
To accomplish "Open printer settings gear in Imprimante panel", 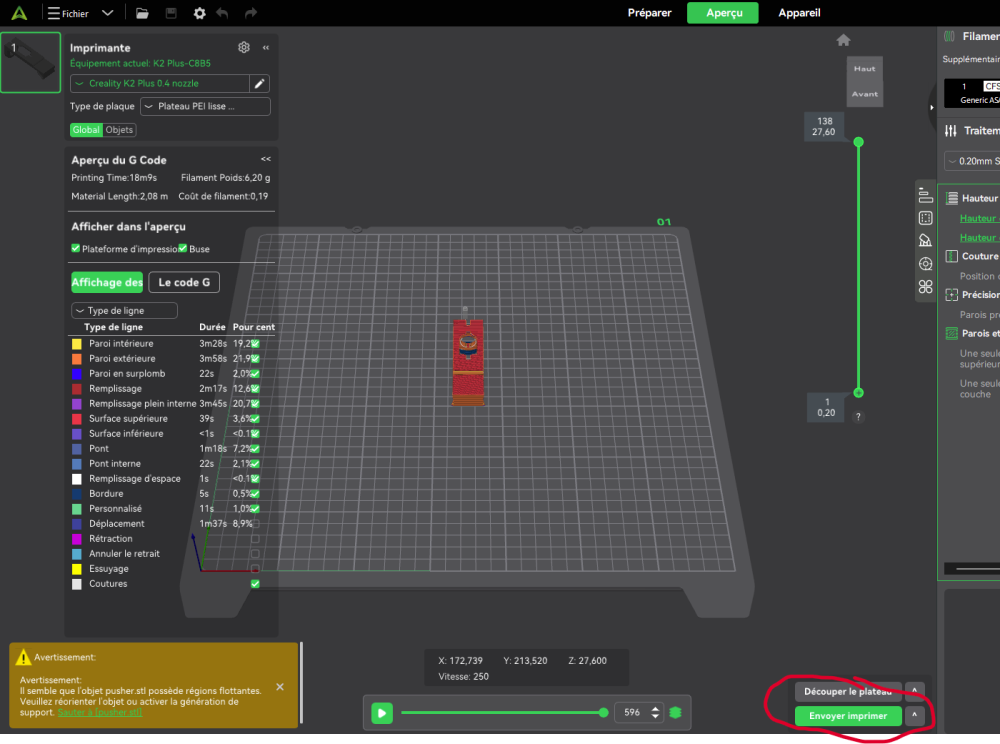I will [x=244, y=47].
